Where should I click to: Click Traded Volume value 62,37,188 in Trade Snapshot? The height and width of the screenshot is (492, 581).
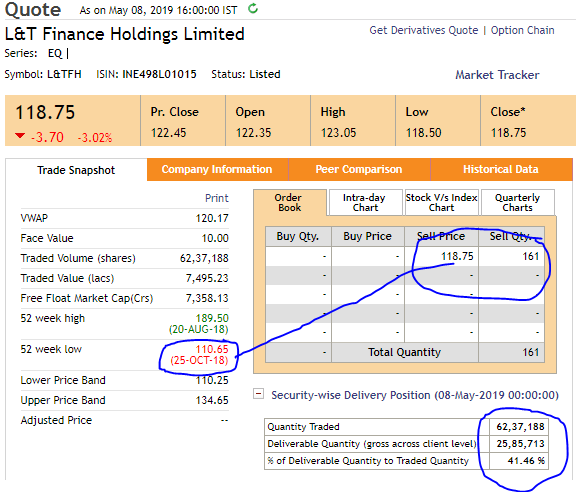click(204, 258)
